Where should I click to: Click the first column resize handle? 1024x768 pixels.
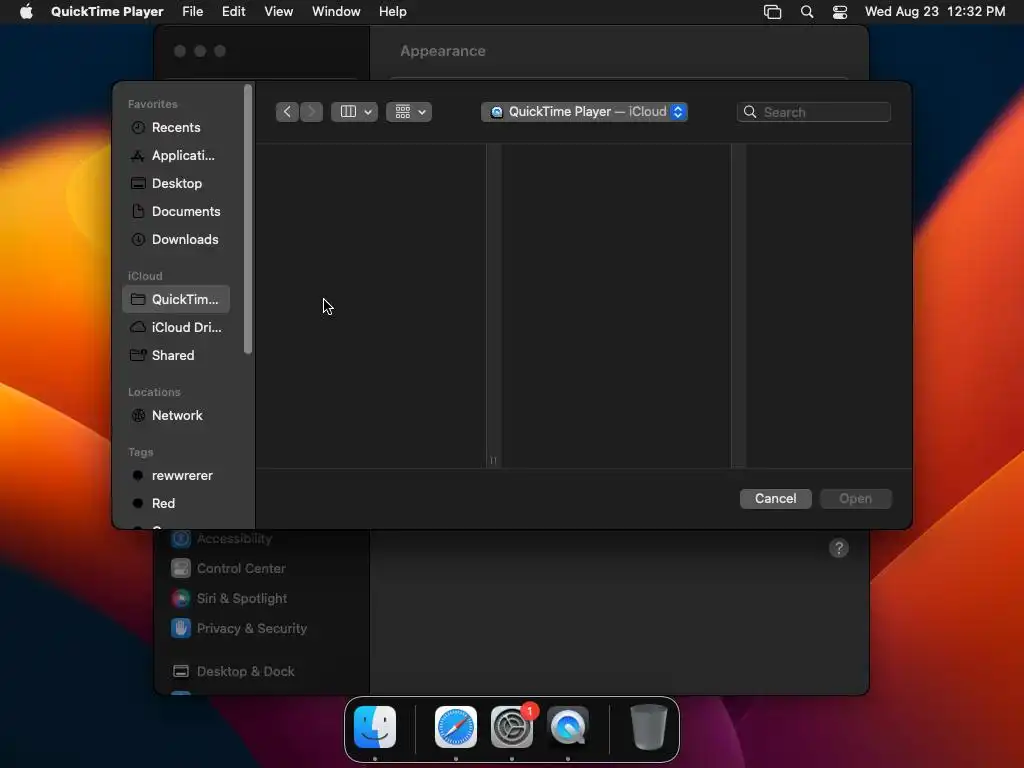point(493,460)
